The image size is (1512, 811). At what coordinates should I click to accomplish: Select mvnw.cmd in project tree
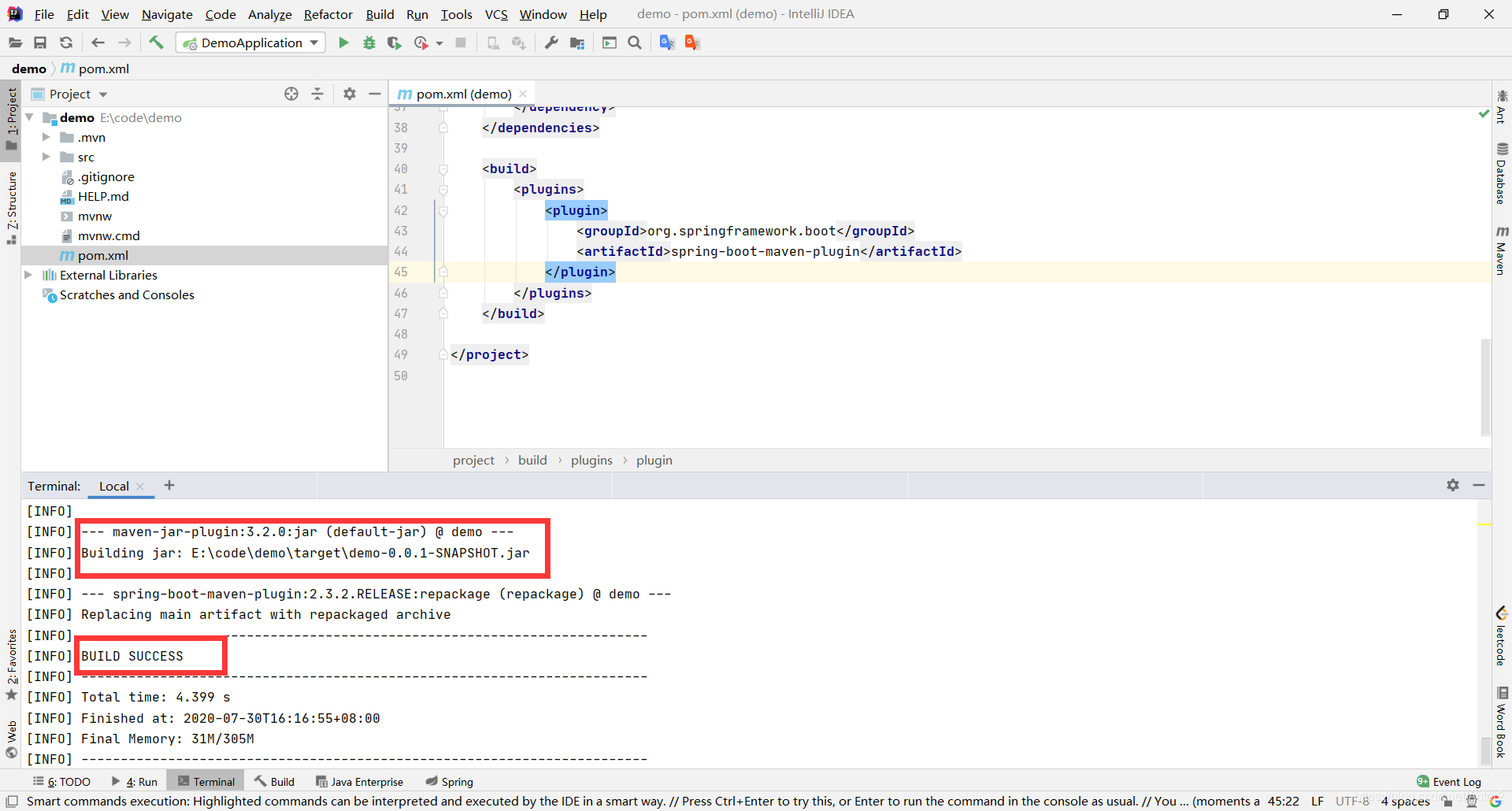109,235
